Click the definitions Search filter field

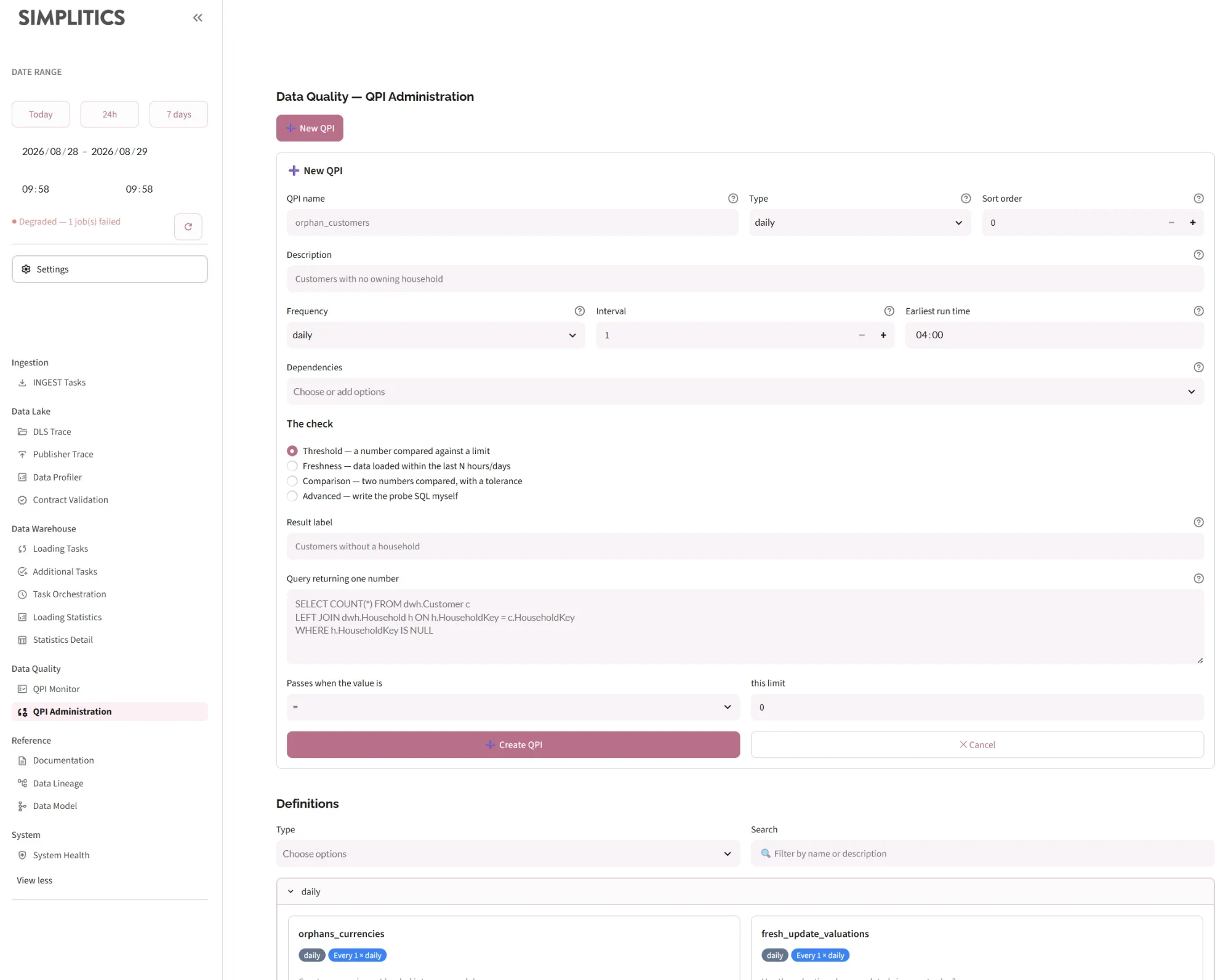point(982,854)
